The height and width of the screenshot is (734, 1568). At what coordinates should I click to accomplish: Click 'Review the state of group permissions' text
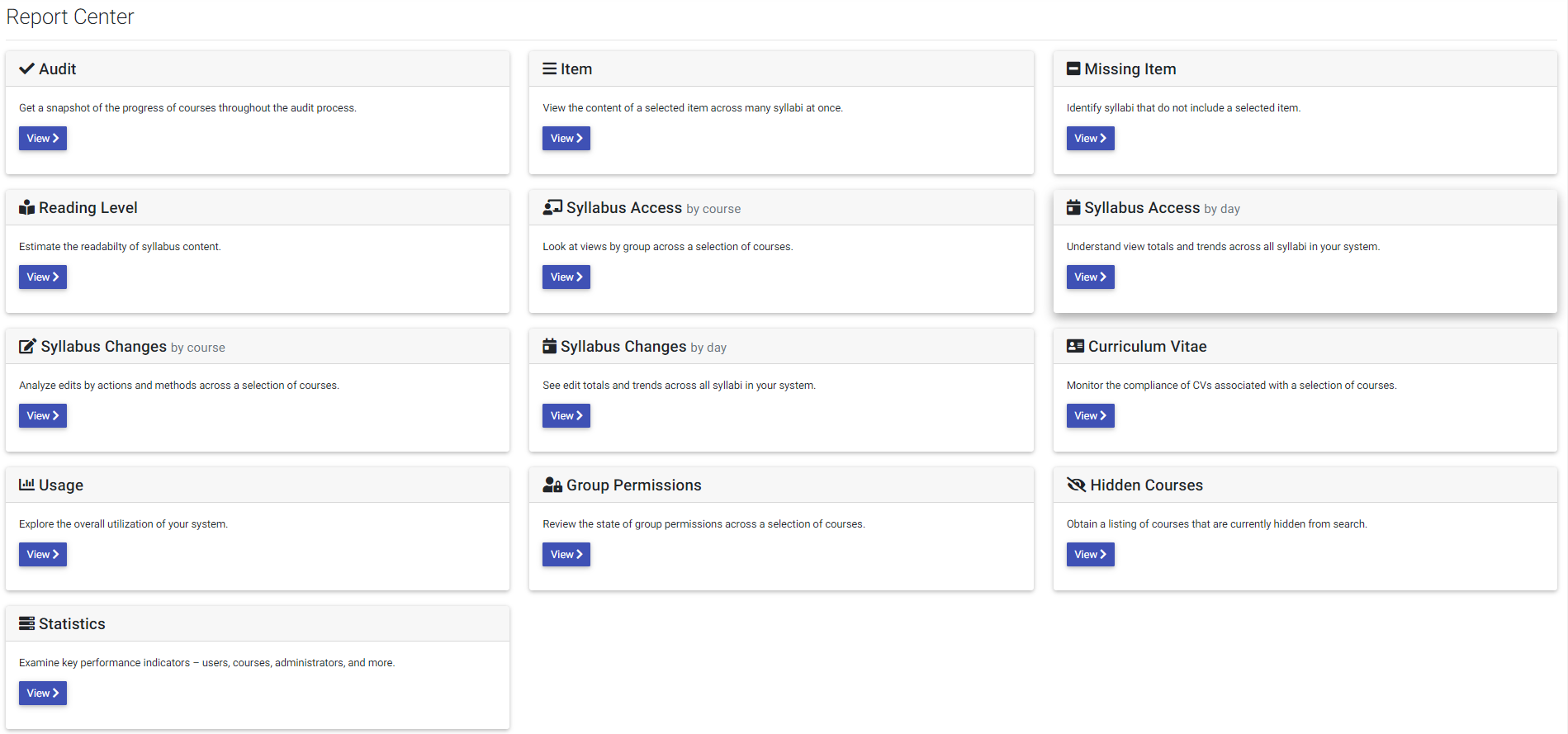point(703,523)
